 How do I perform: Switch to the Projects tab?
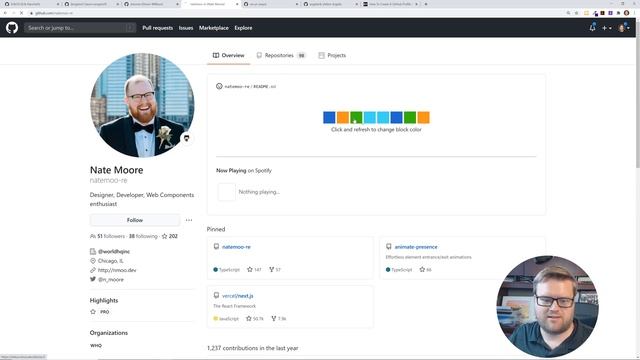(x=332, y=56)
